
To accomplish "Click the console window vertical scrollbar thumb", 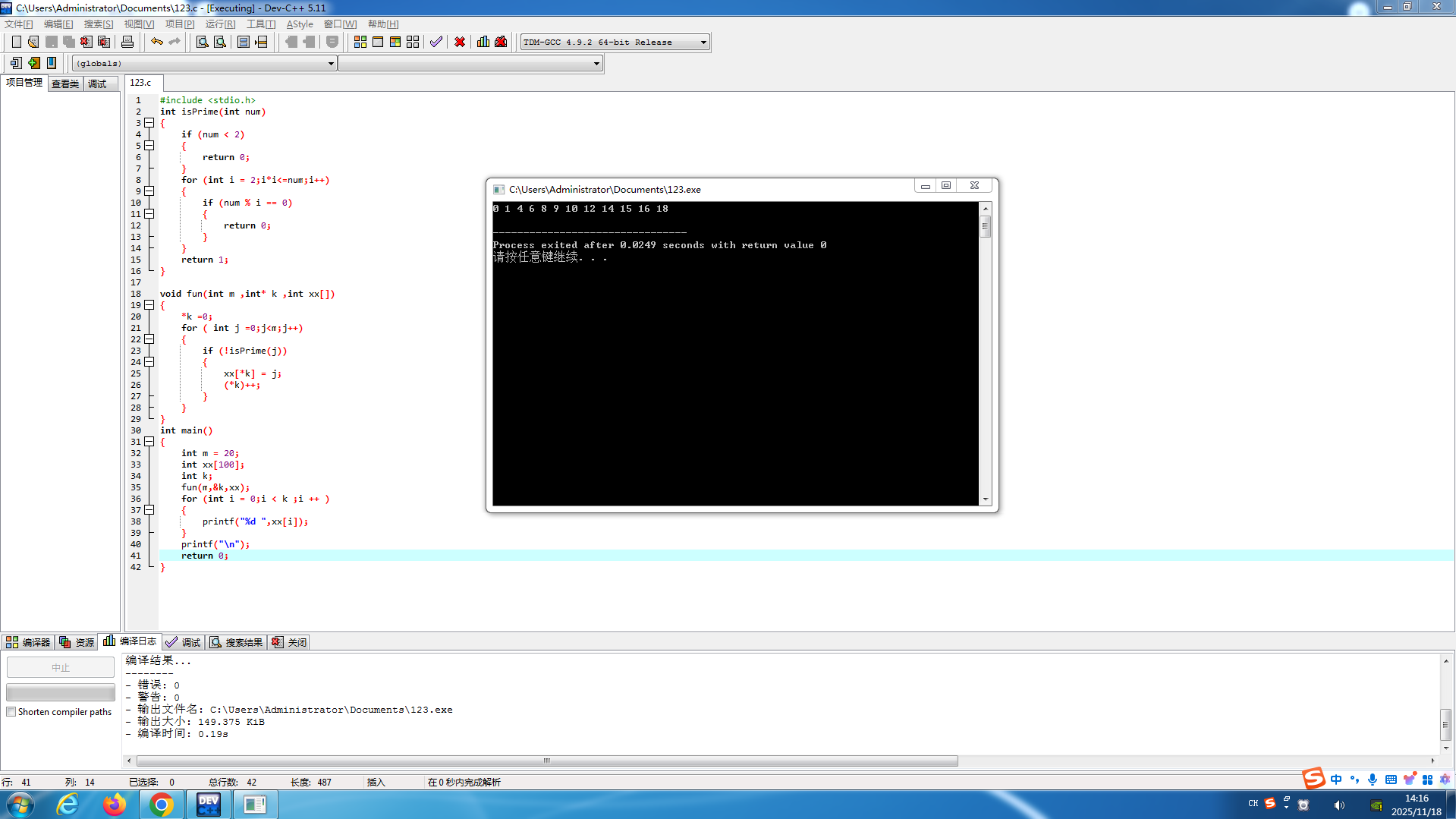I will pos(986,226).
